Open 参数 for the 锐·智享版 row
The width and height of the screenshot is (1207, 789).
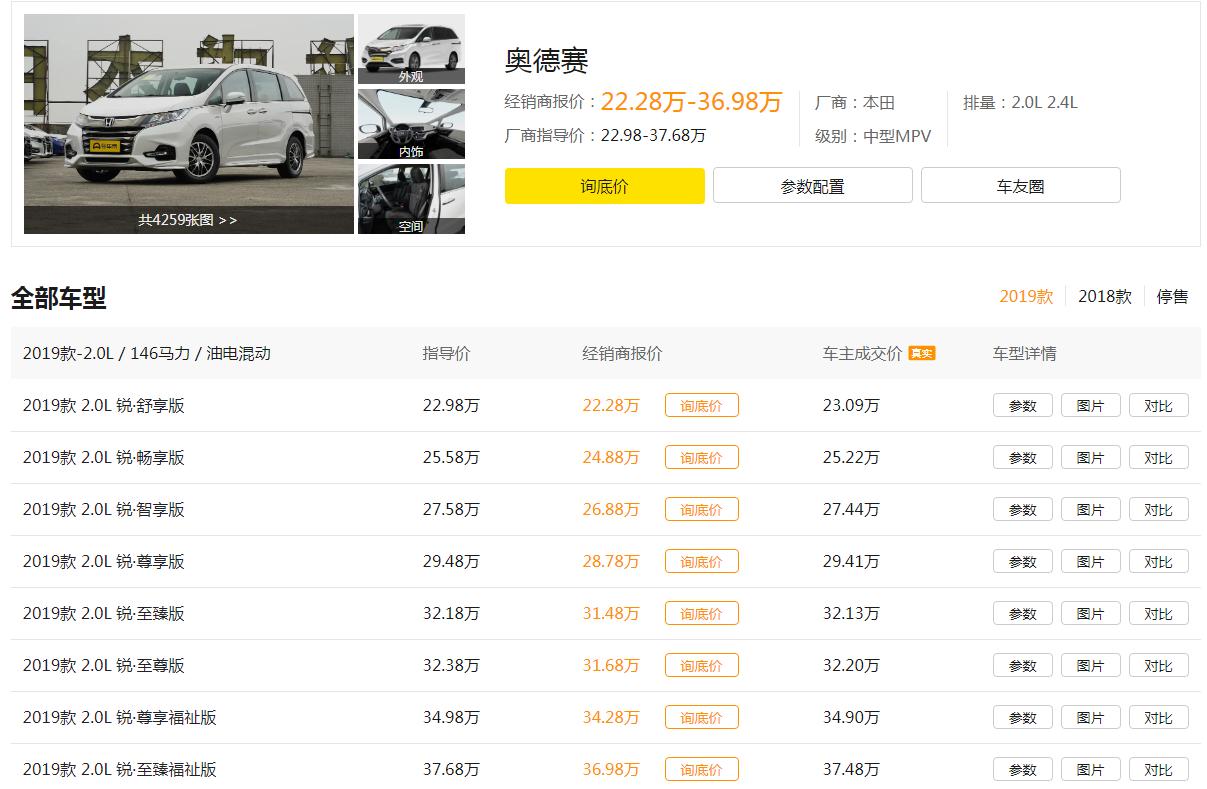pos(1022,509)
